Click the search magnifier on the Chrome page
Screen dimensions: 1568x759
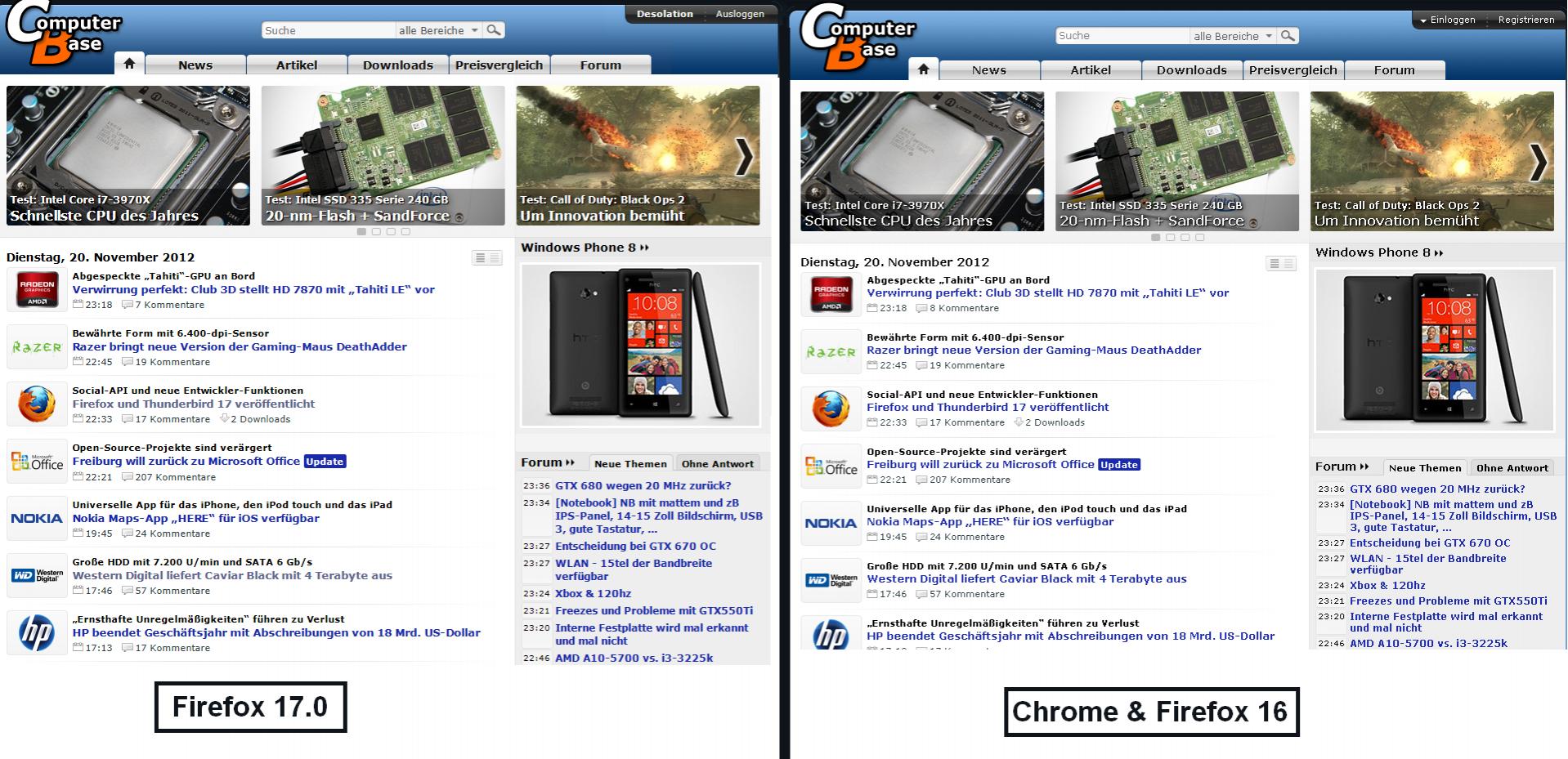coord(1288,35)
